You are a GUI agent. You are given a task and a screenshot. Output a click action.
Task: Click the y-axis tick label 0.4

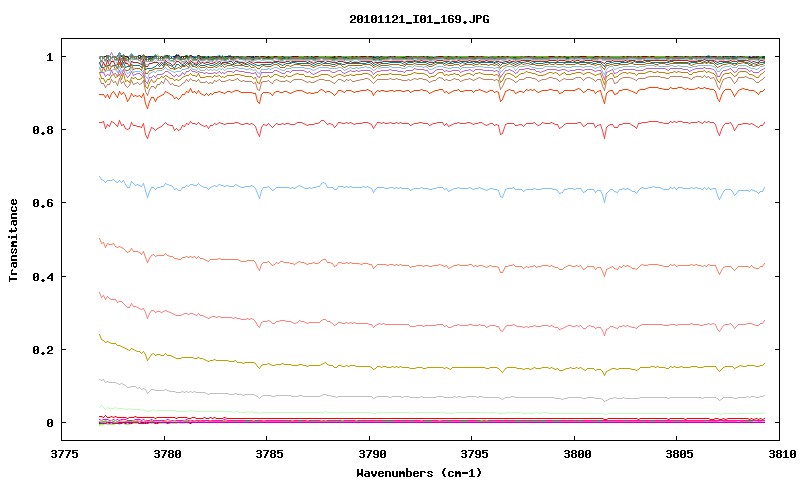point(43,276)
